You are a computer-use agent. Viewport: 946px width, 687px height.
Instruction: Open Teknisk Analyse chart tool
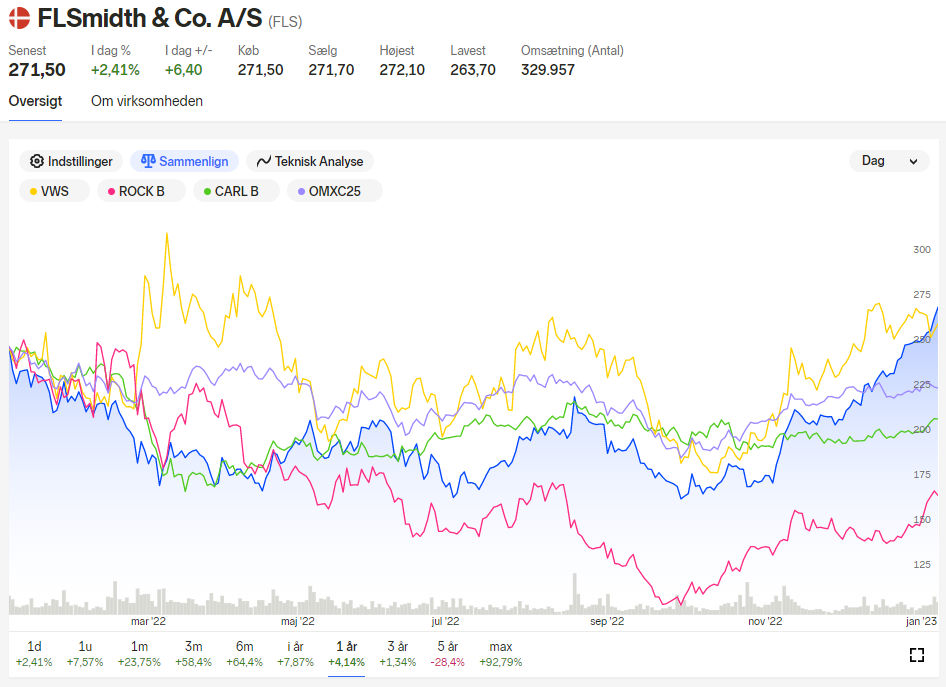(310, 161)
